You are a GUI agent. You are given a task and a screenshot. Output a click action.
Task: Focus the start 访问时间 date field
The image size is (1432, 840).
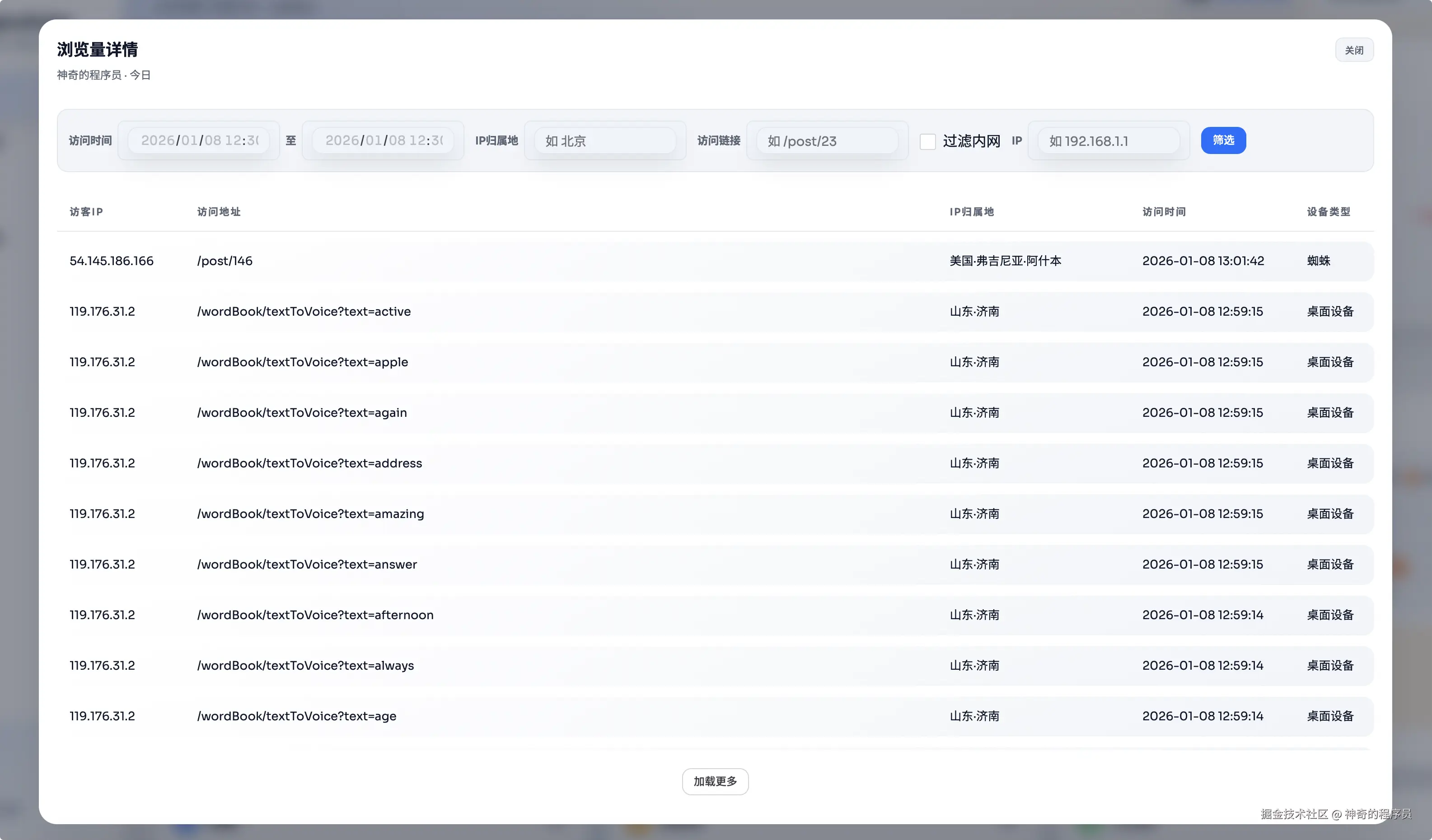[x=199, y=140]
